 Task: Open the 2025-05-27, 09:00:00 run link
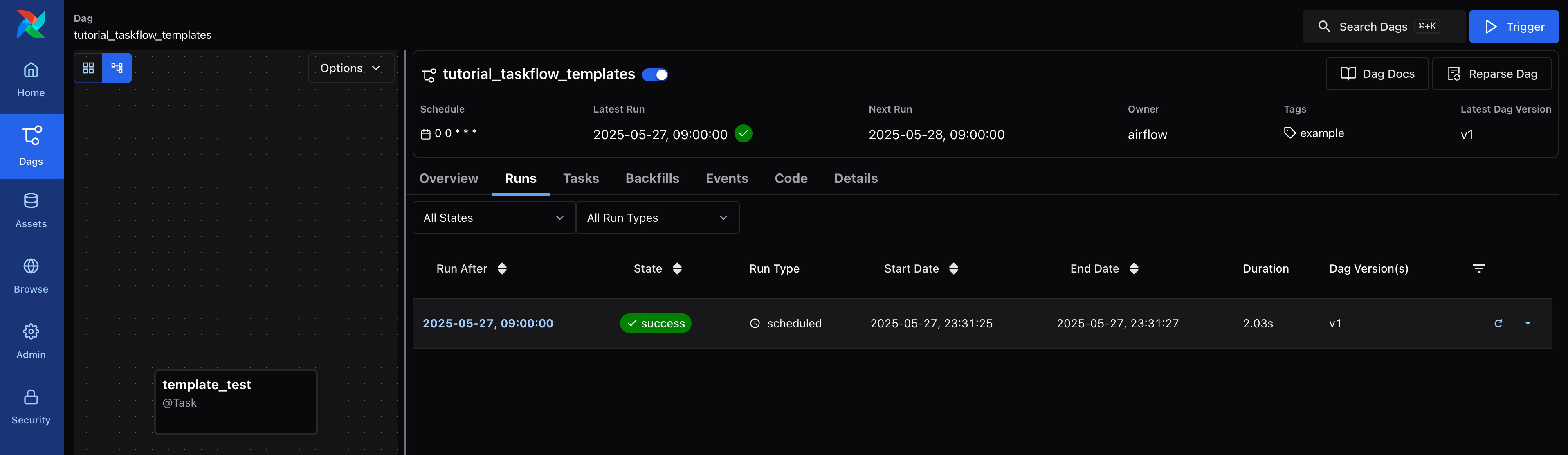[487, 323]
